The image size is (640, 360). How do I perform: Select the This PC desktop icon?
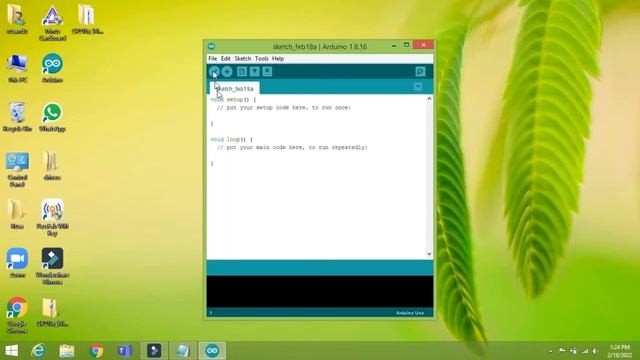17,68
